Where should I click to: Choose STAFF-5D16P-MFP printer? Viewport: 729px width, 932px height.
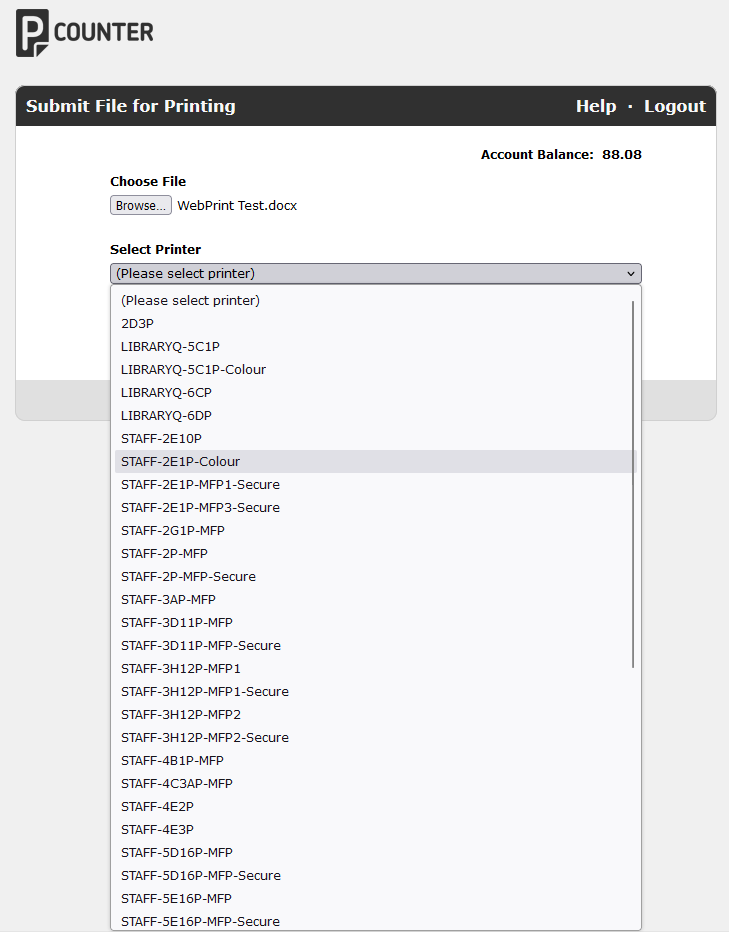(x=376, y=852)
